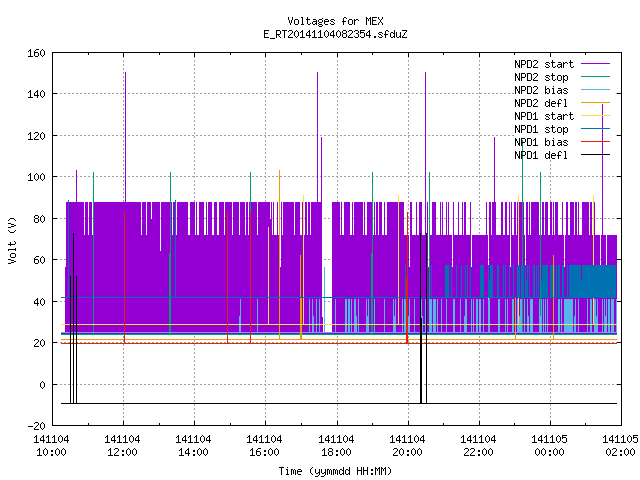Click the NPD2 start legend label
This screenshot has height=480, width=640.
pos(544,64)
